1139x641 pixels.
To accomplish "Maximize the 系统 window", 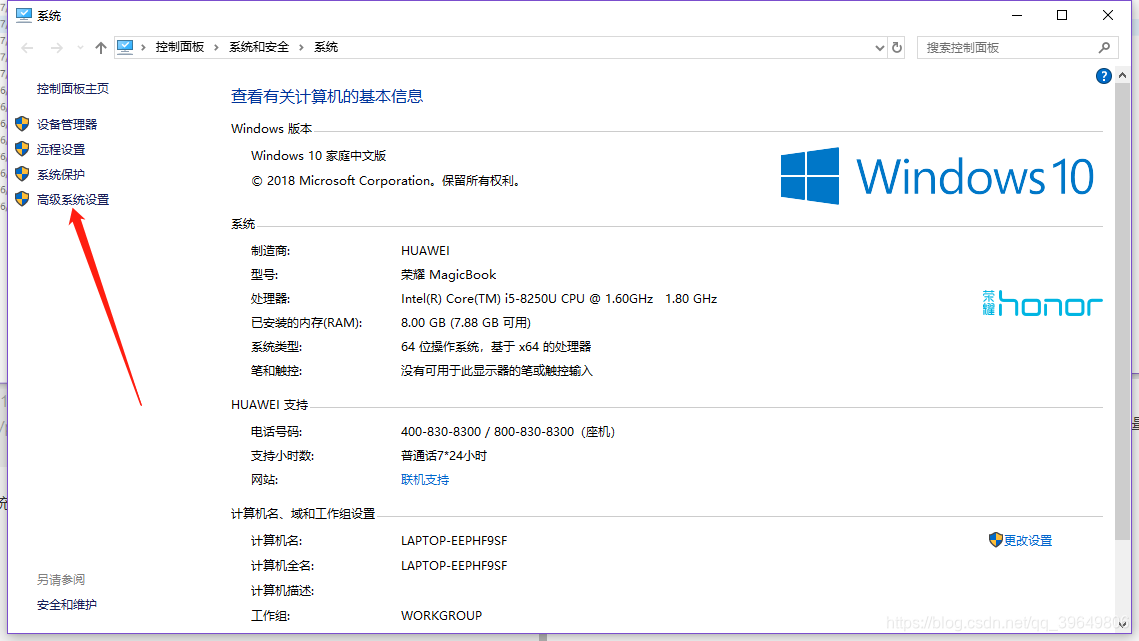I will (x=1062, y=15).
